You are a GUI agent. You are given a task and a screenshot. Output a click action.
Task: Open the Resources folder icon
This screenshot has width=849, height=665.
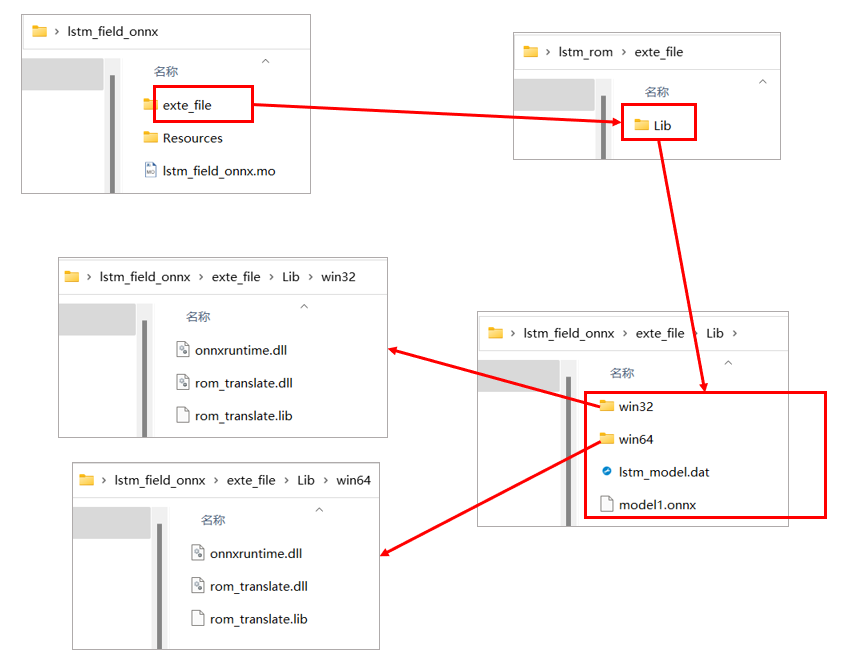150,138
